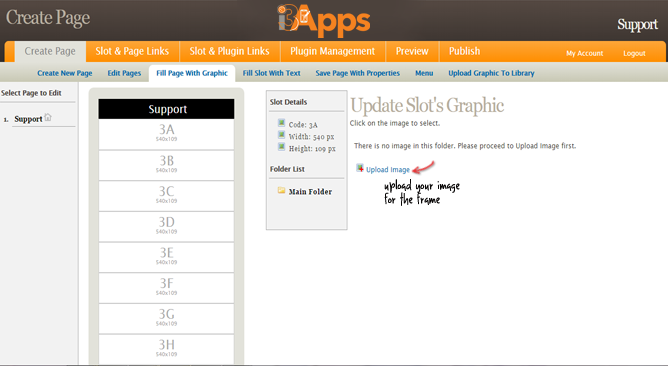Select slot 3G in page layout
The width and height of the screenshot is (668, 366).
pyautogui.click(x=166, y=318)
